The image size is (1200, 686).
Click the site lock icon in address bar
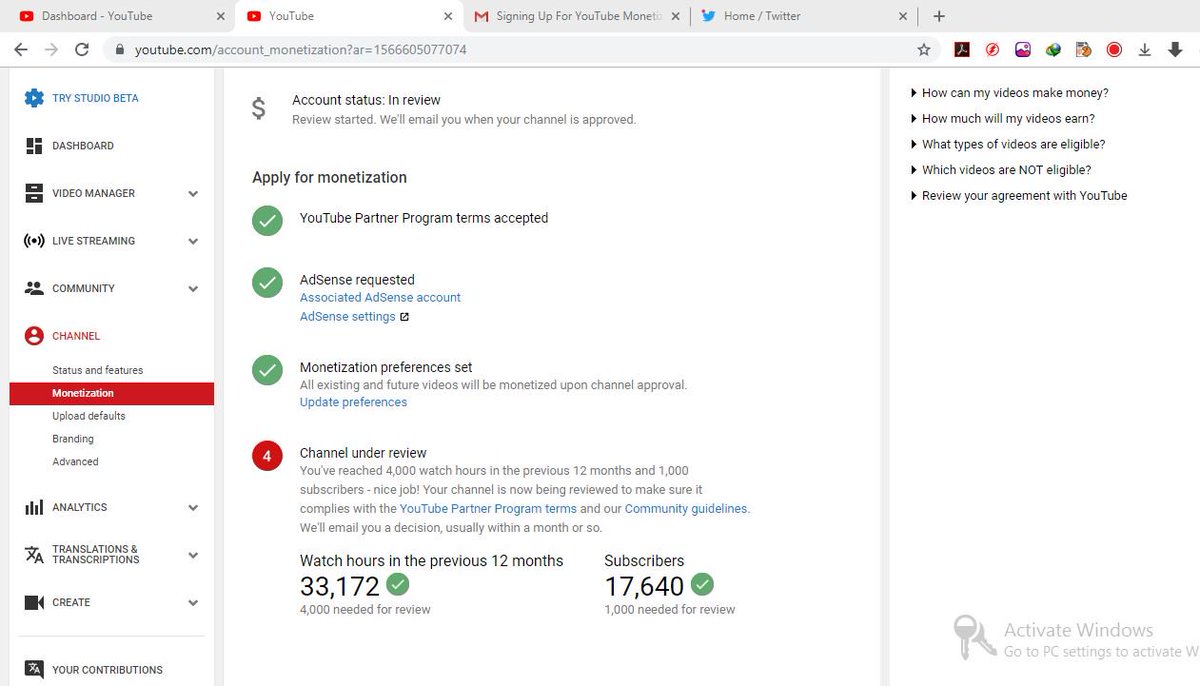(x=120, y=49)
